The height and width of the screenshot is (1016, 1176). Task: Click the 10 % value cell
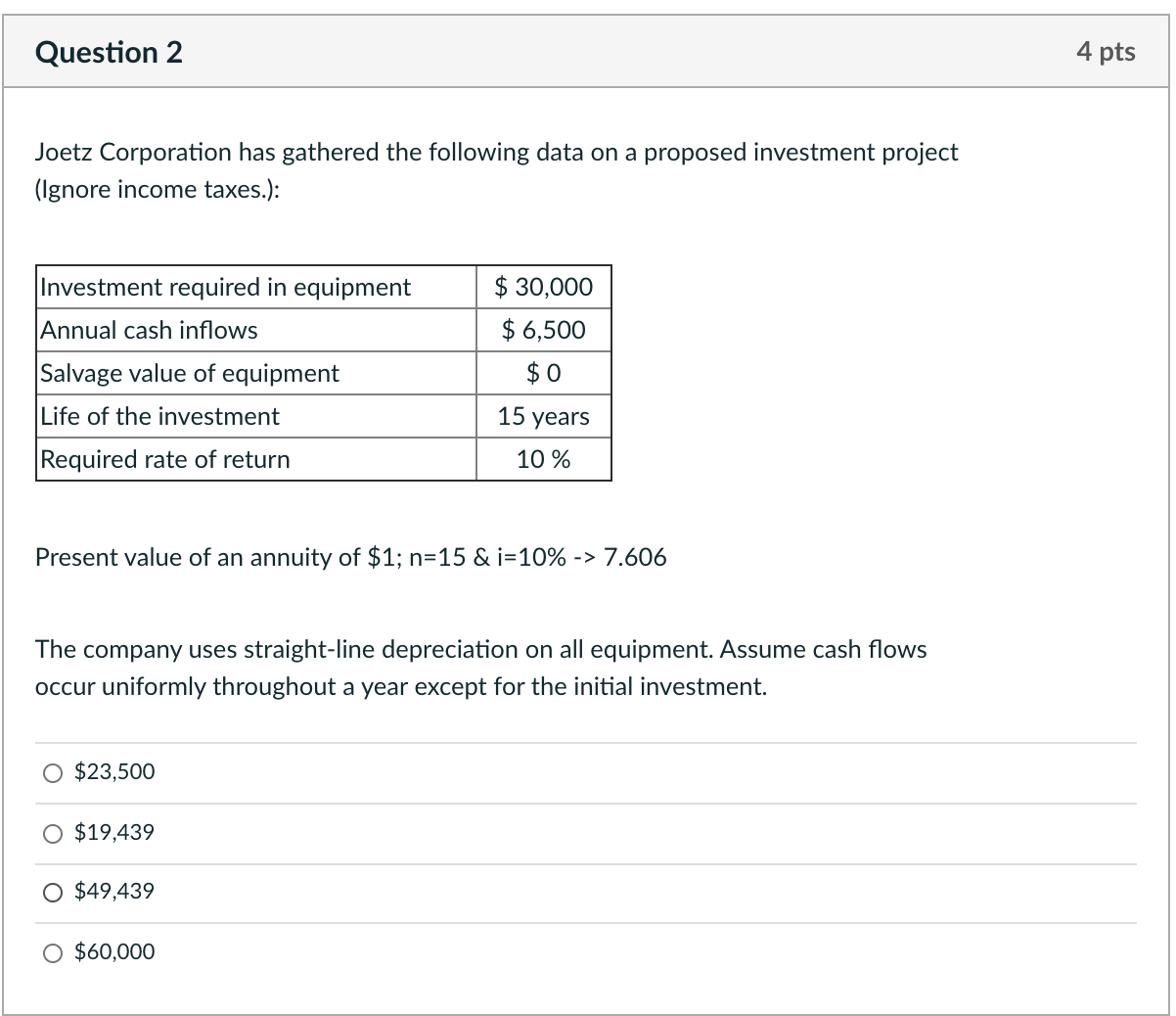coord(543,459)
